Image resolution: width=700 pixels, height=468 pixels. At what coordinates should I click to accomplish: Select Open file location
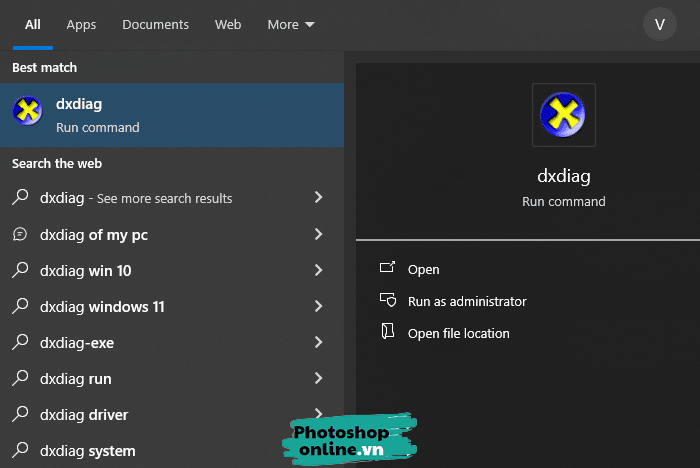(459, 333)
